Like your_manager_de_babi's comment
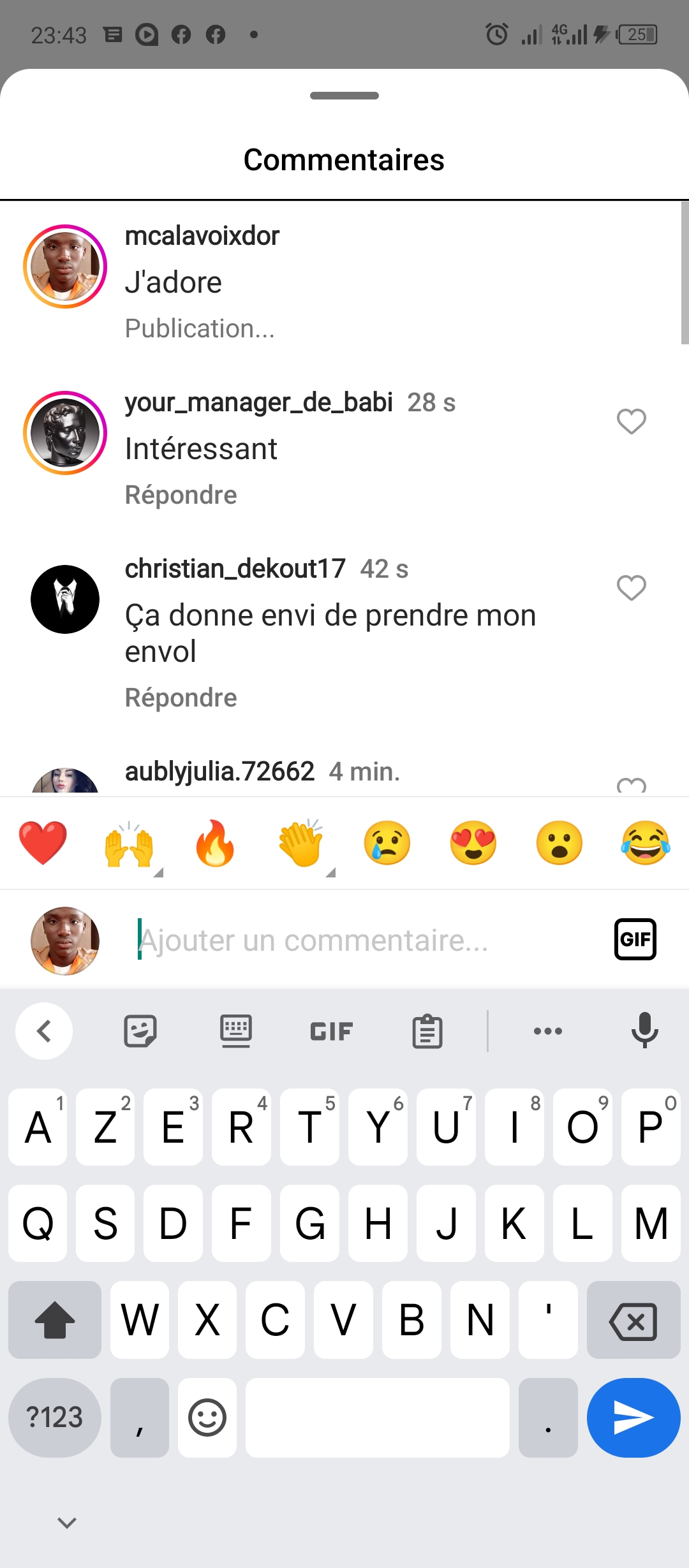Screen dimensions: 689x1568 point(632,421)
